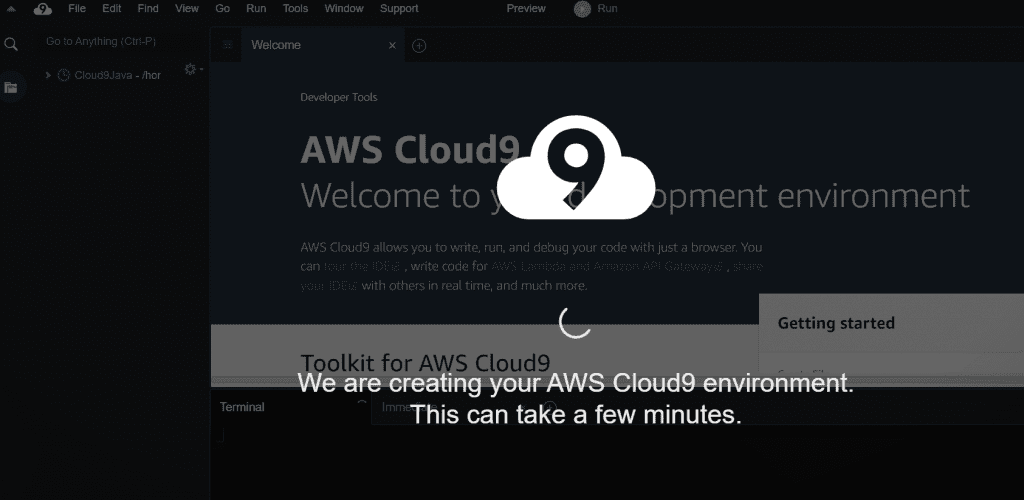The height and width of the screenshot is (500, 1024).
Task: Select the Terminal tab
Action: click(242, 407)
